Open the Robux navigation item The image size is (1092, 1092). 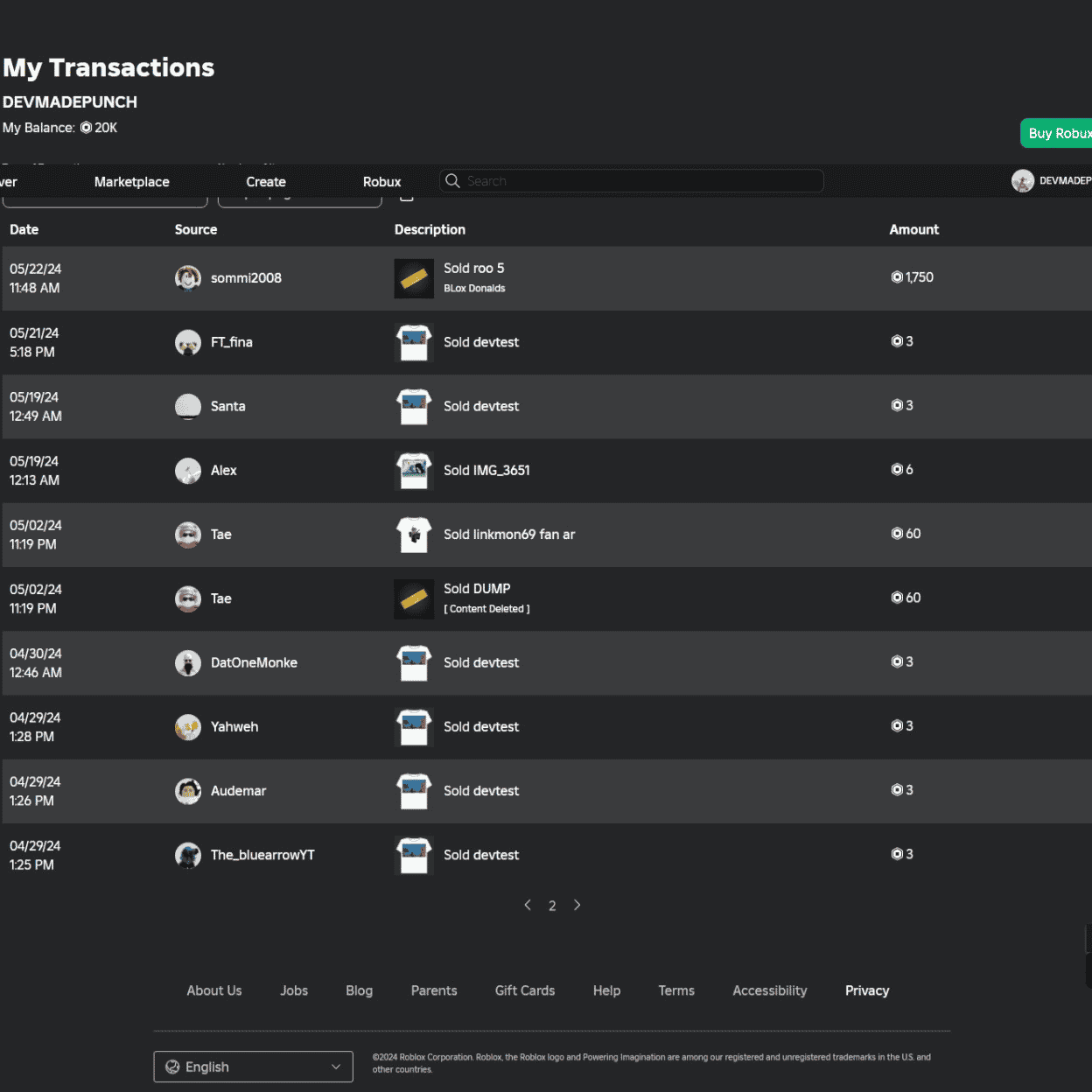coord(381,182)
